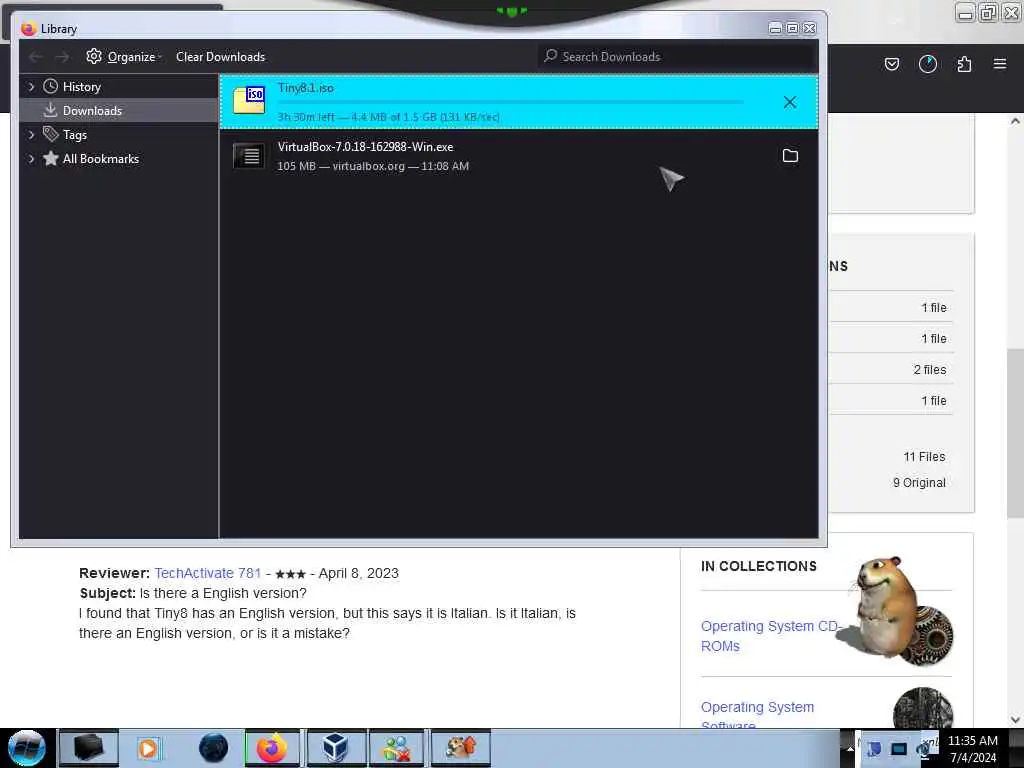The height and width of the screenshot is (768, 1024).
Task: Open the two-people taskbar icon
Action: tap(396, 748)
